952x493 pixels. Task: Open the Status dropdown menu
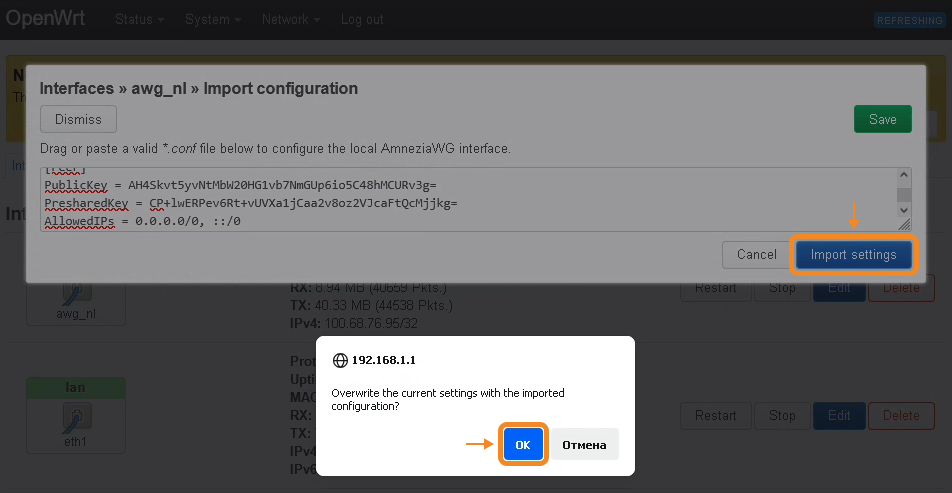click(139, 20)
